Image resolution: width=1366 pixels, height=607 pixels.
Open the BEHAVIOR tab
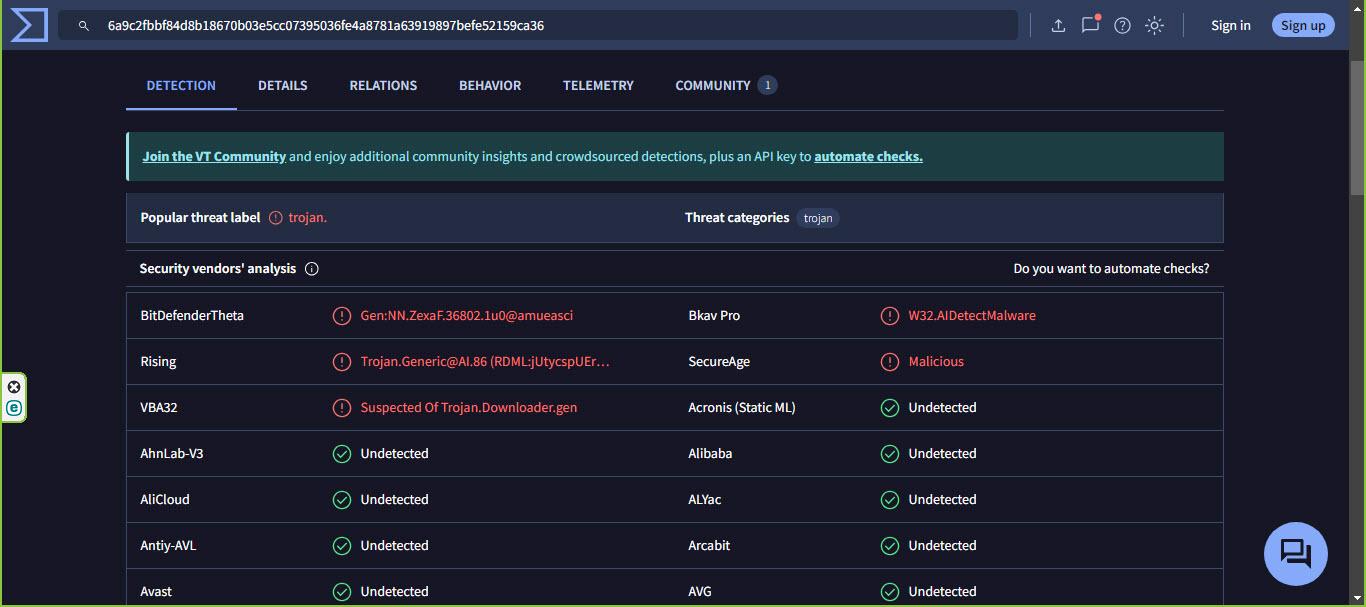pos(490,86)
